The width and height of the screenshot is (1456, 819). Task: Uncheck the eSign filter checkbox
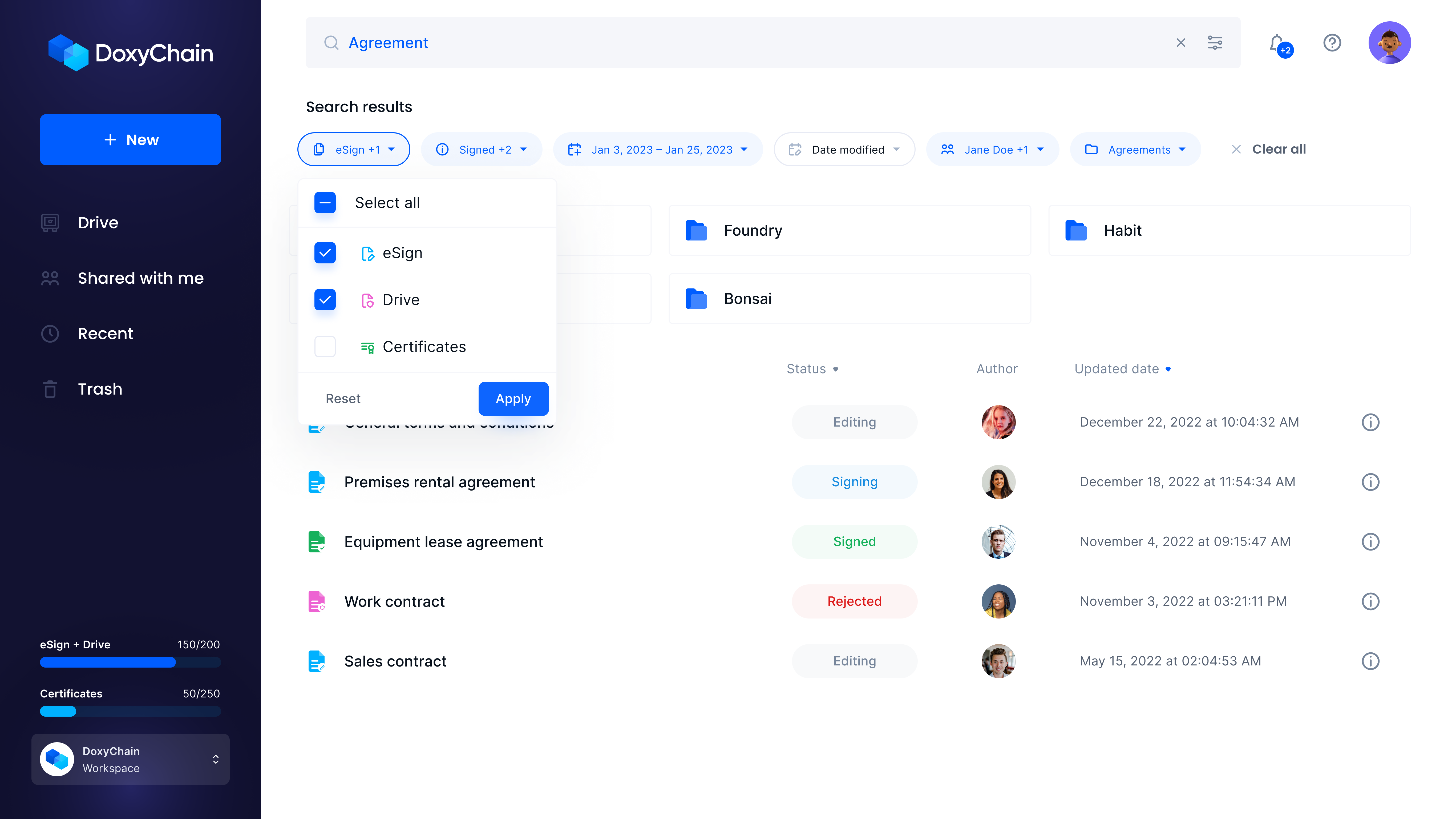(x=325, y=253)
